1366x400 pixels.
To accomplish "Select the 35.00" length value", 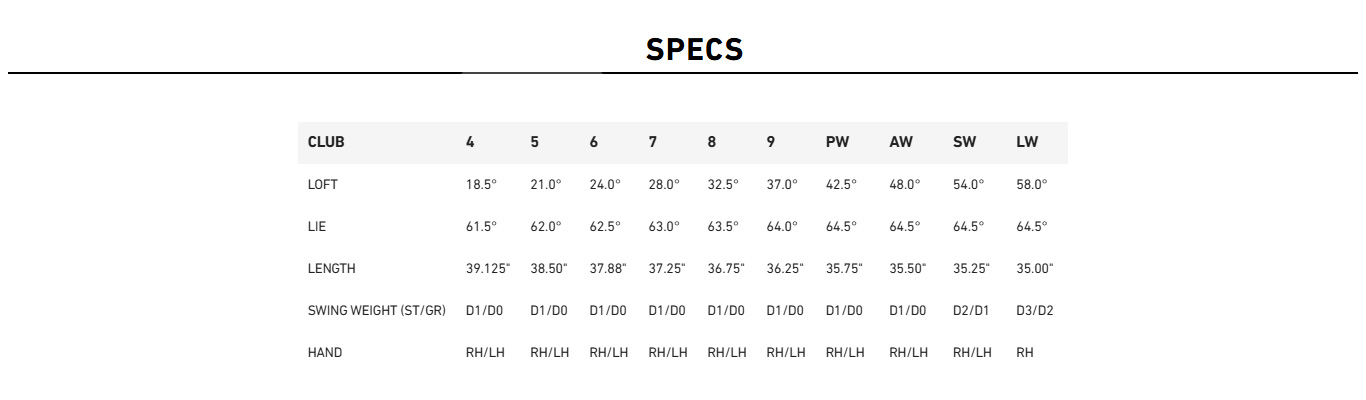I will tap(1035, 269).
